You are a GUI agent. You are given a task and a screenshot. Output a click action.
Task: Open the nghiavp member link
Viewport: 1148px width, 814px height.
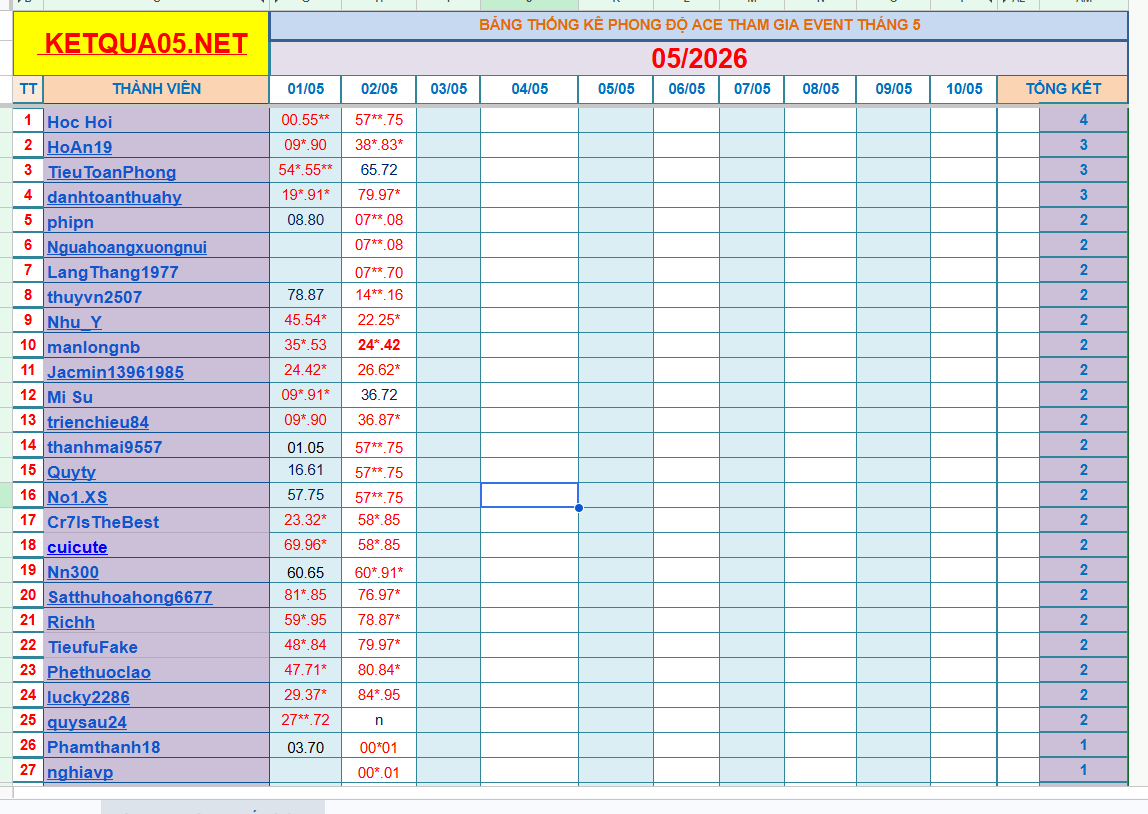pos(81,772)
